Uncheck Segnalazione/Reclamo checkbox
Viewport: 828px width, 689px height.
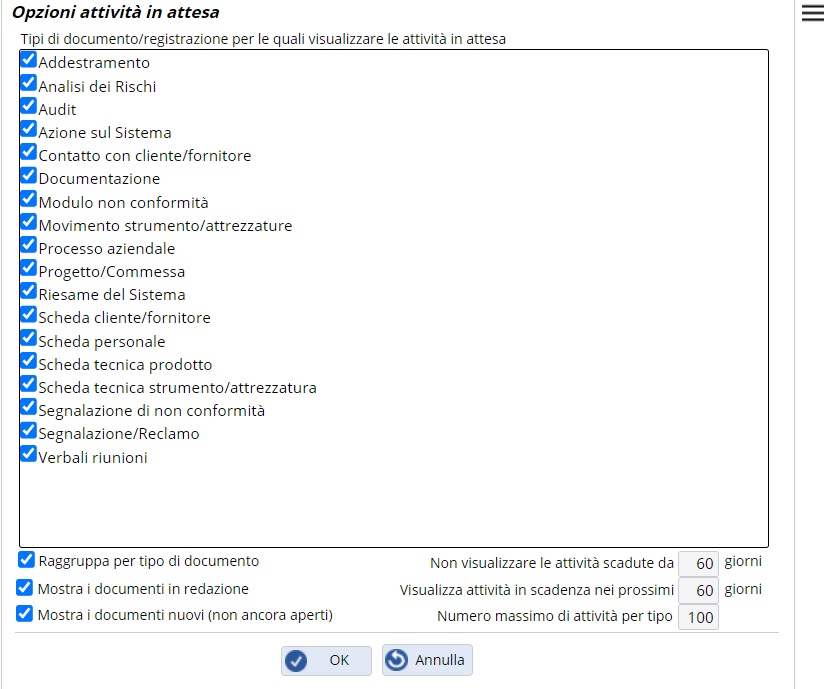29,432
